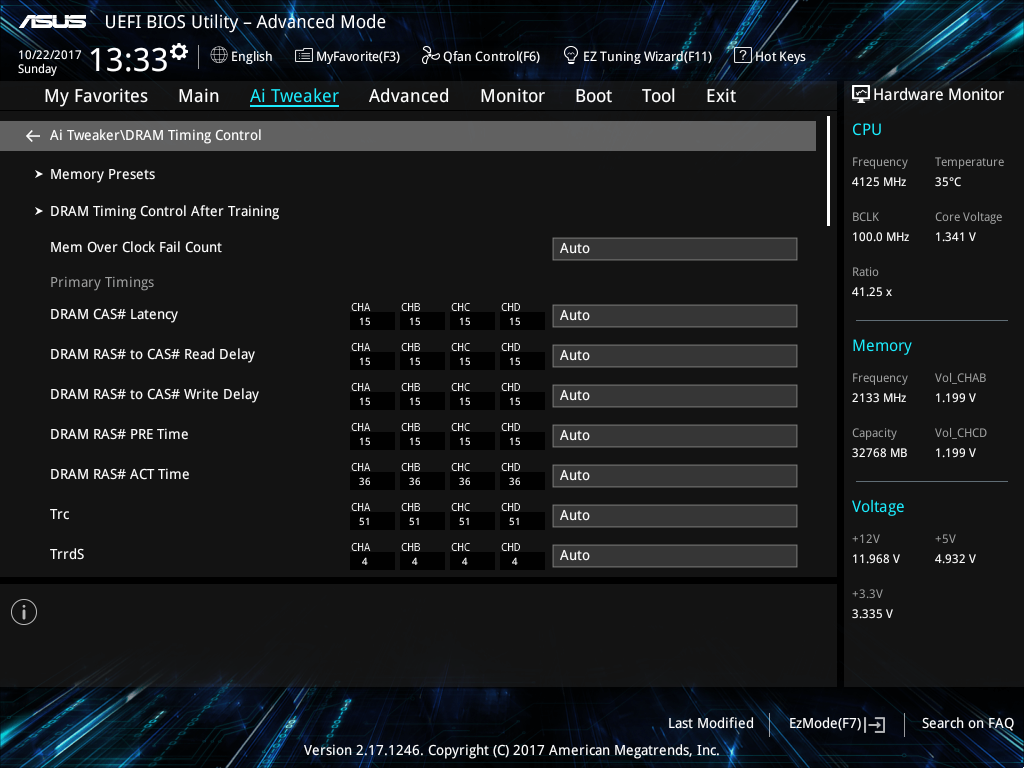Click DRAM RAS# ACT Time label
The image size is (1024, 768).
click(x=120, y=474)
